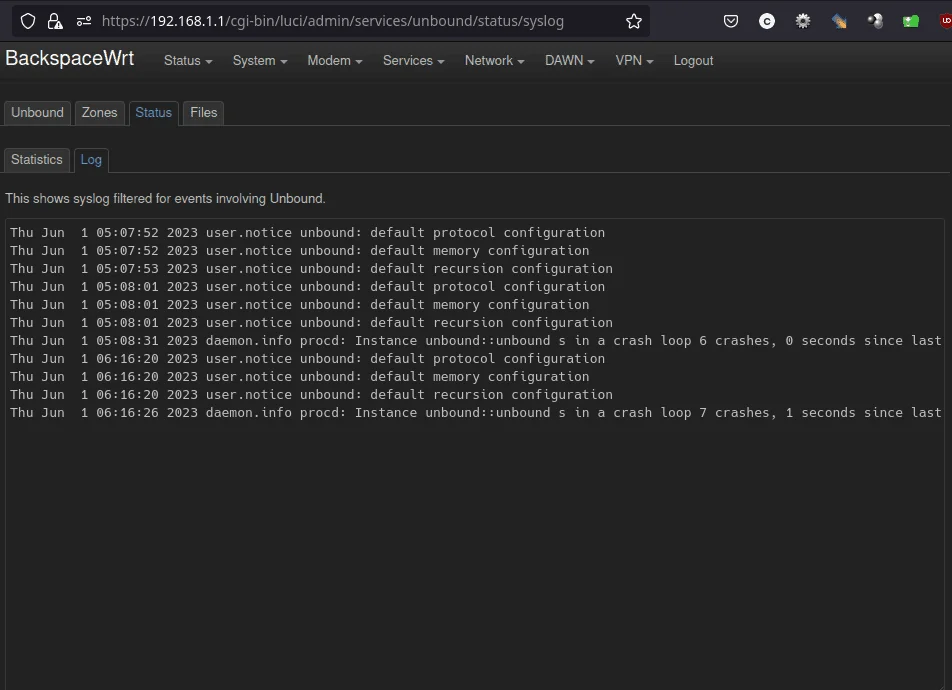The height and width of the screenshot is (690, 952).
Task: Click the grey spheres extension icon
Action: [875, 21]
